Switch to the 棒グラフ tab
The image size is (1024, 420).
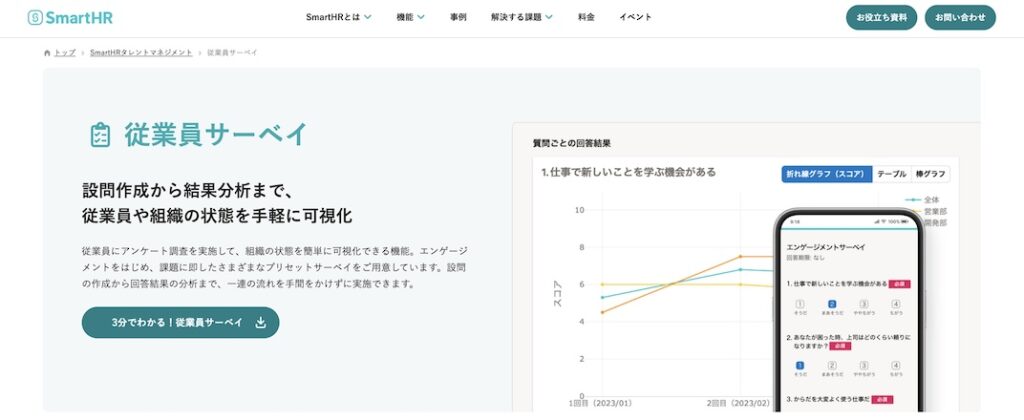coord(931,174)
